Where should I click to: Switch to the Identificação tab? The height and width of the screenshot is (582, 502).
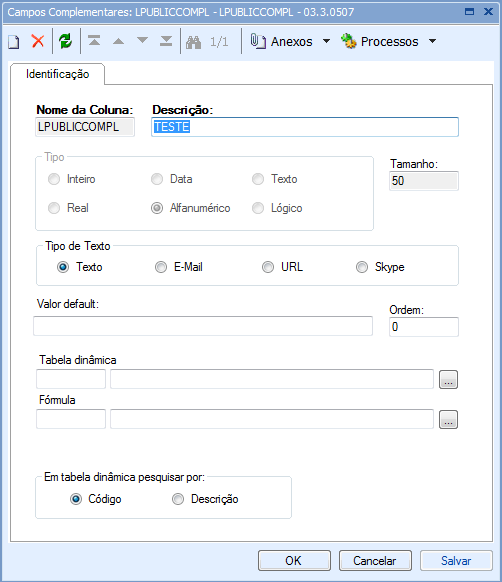click(x=58, y=74)
